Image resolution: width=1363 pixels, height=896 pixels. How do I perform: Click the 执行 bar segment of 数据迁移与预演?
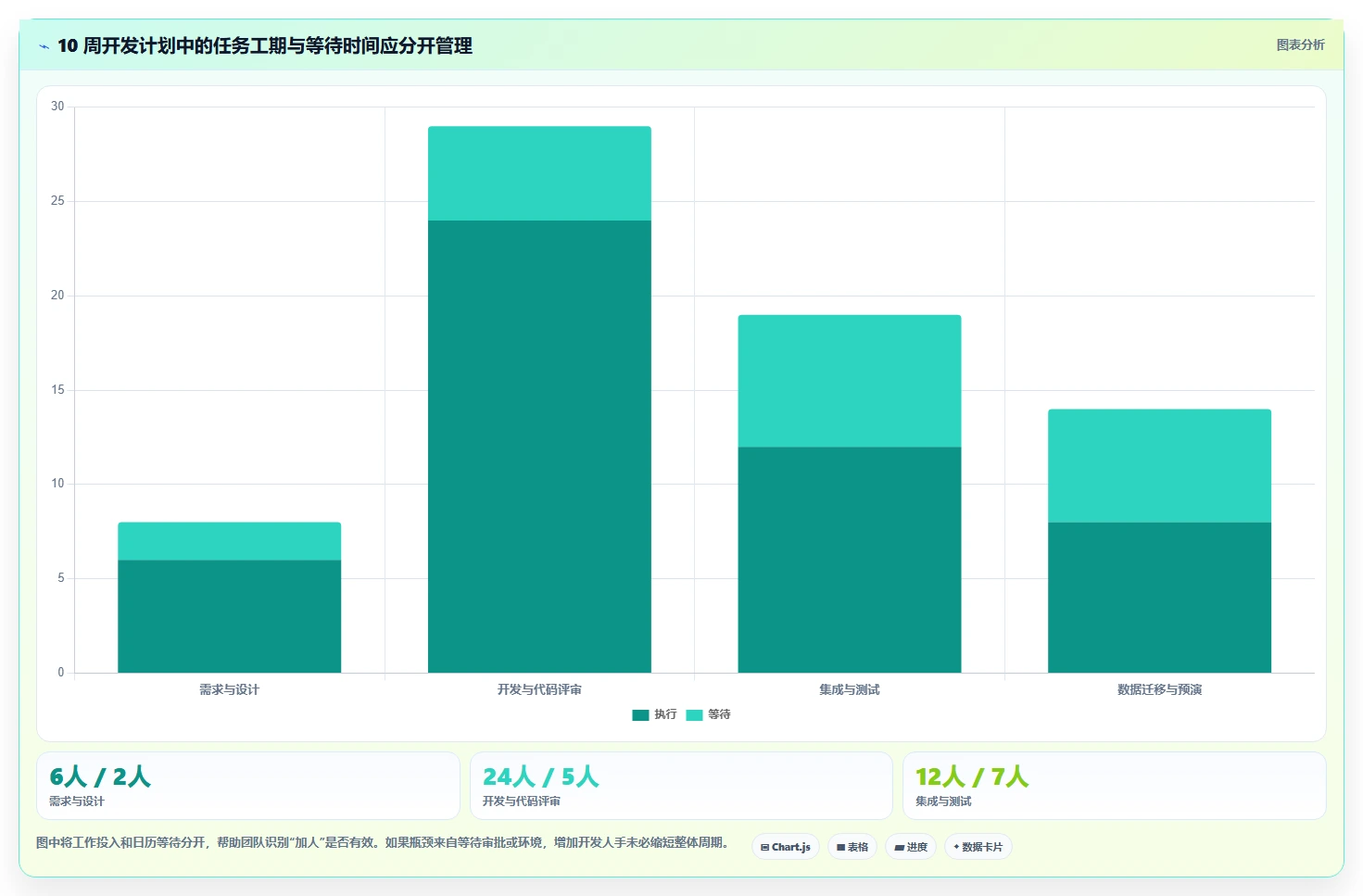tap(1159, 598)
